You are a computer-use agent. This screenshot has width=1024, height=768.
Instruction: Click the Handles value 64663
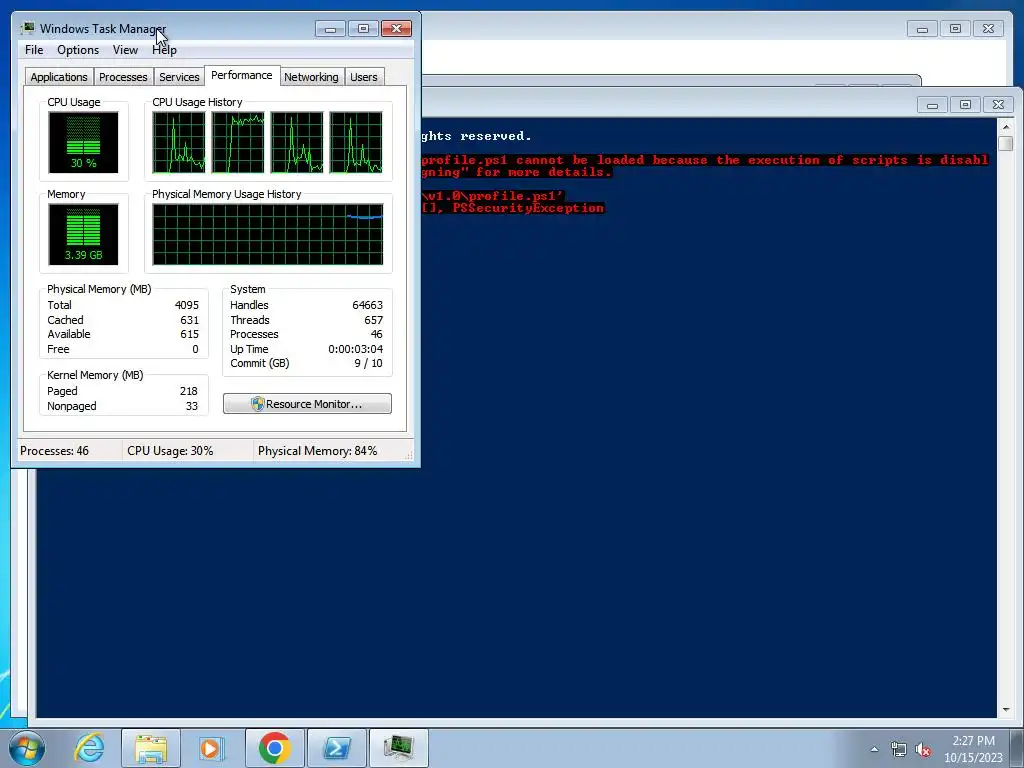point(367,305)
